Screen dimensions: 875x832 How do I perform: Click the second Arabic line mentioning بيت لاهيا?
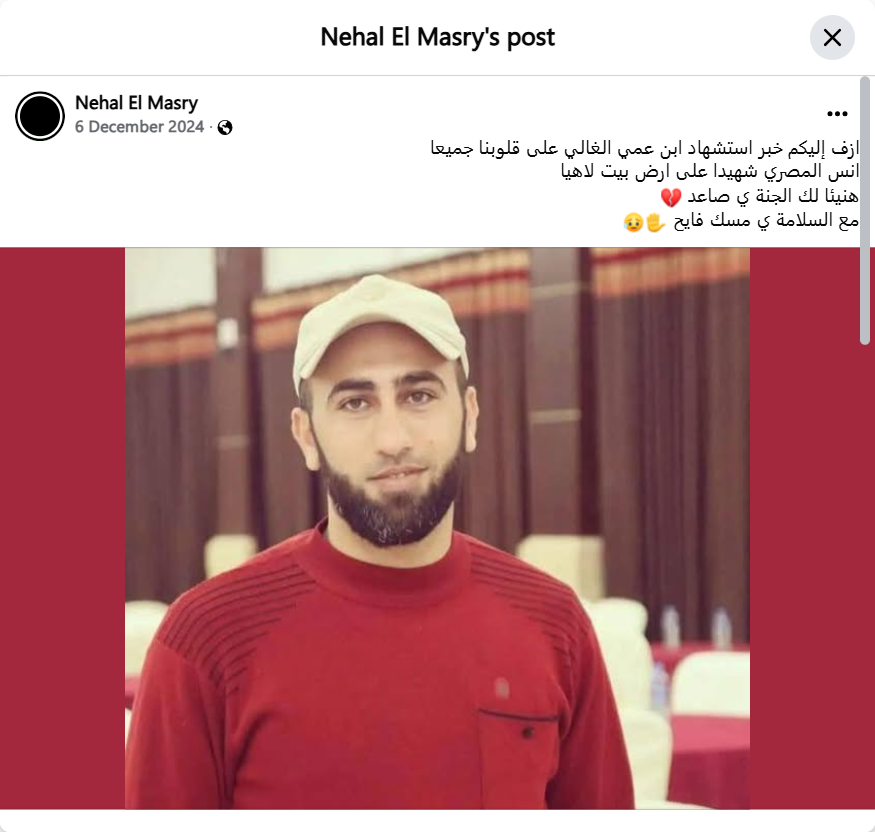[710, 172]
